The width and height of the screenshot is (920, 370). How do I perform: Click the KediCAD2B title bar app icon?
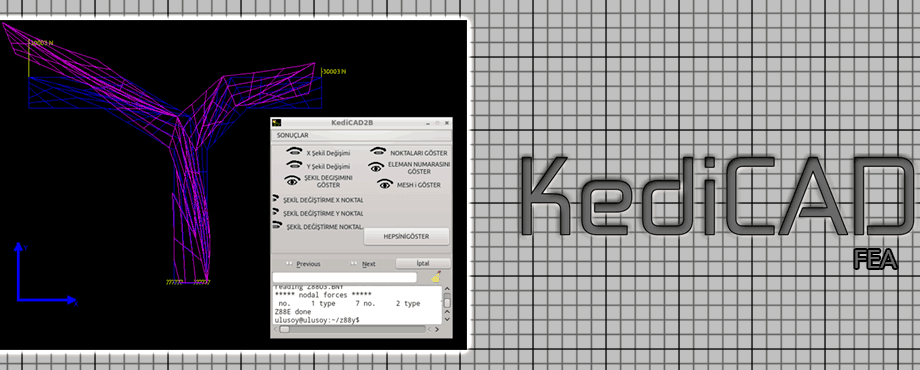click(276, 123)
